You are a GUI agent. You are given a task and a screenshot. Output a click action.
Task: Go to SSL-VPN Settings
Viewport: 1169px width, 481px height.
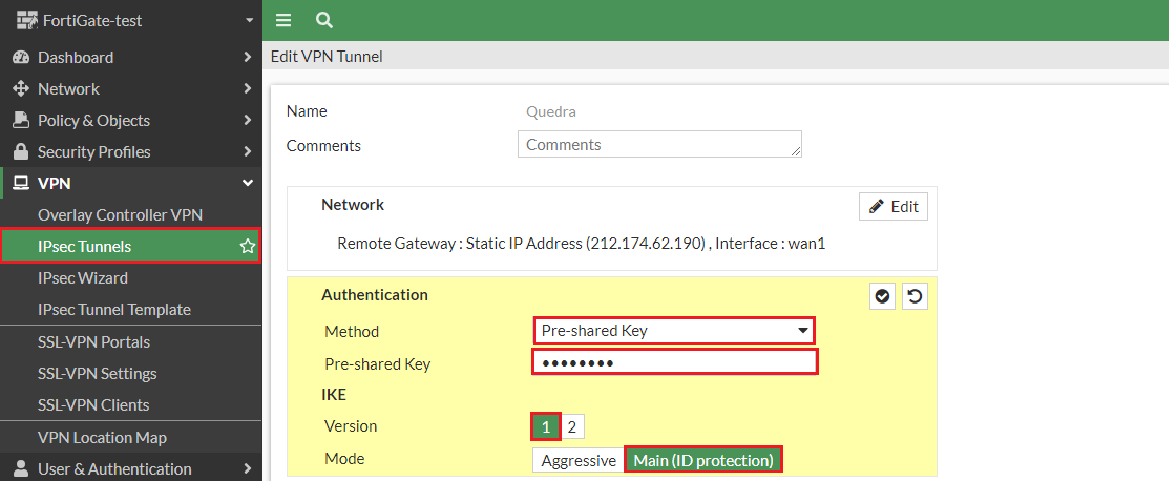(x=97, y=373)
